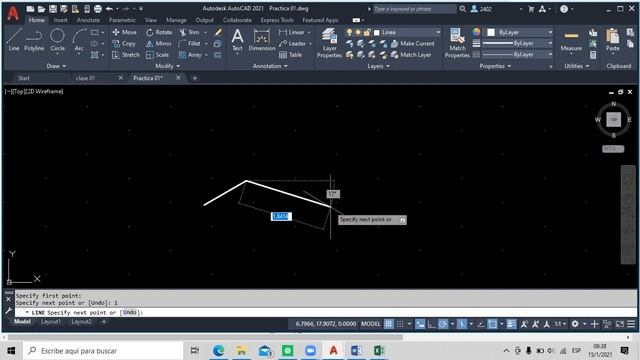Toggle MODEL space button
The height and width of the screenshot is (360, 640).
coord(371,324)
